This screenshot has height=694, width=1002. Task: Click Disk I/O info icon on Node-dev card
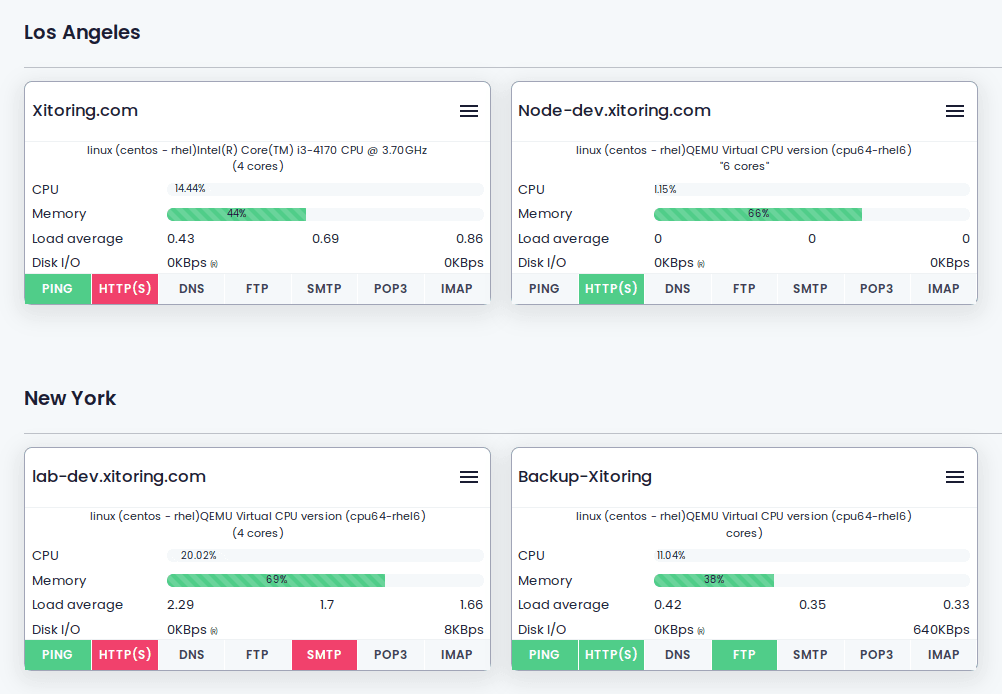[700, 264]
